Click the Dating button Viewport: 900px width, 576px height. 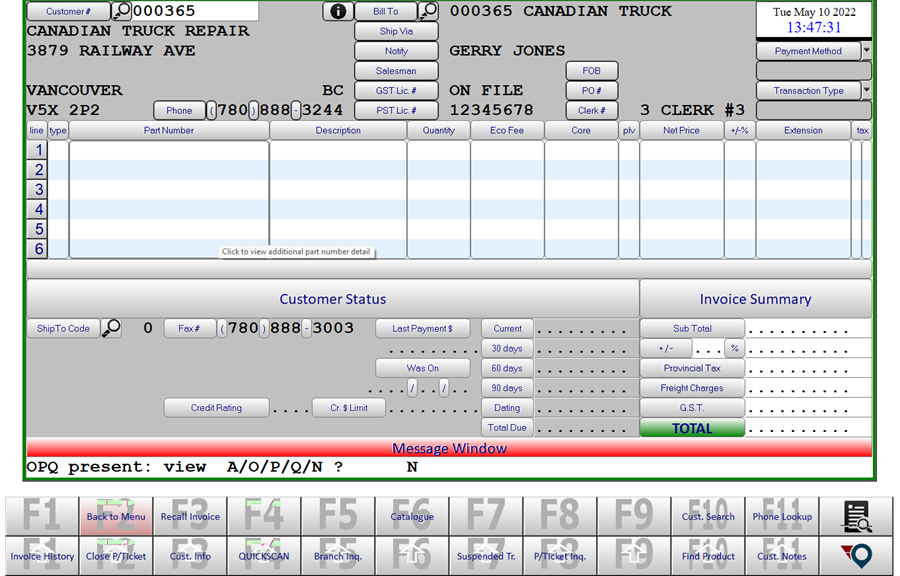point(507,407)
